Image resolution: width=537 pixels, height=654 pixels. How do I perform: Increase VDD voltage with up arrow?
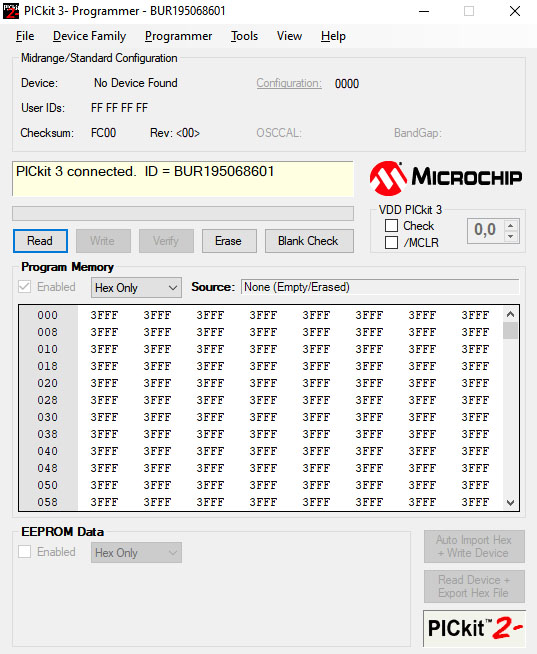click(x=511, y=225)
